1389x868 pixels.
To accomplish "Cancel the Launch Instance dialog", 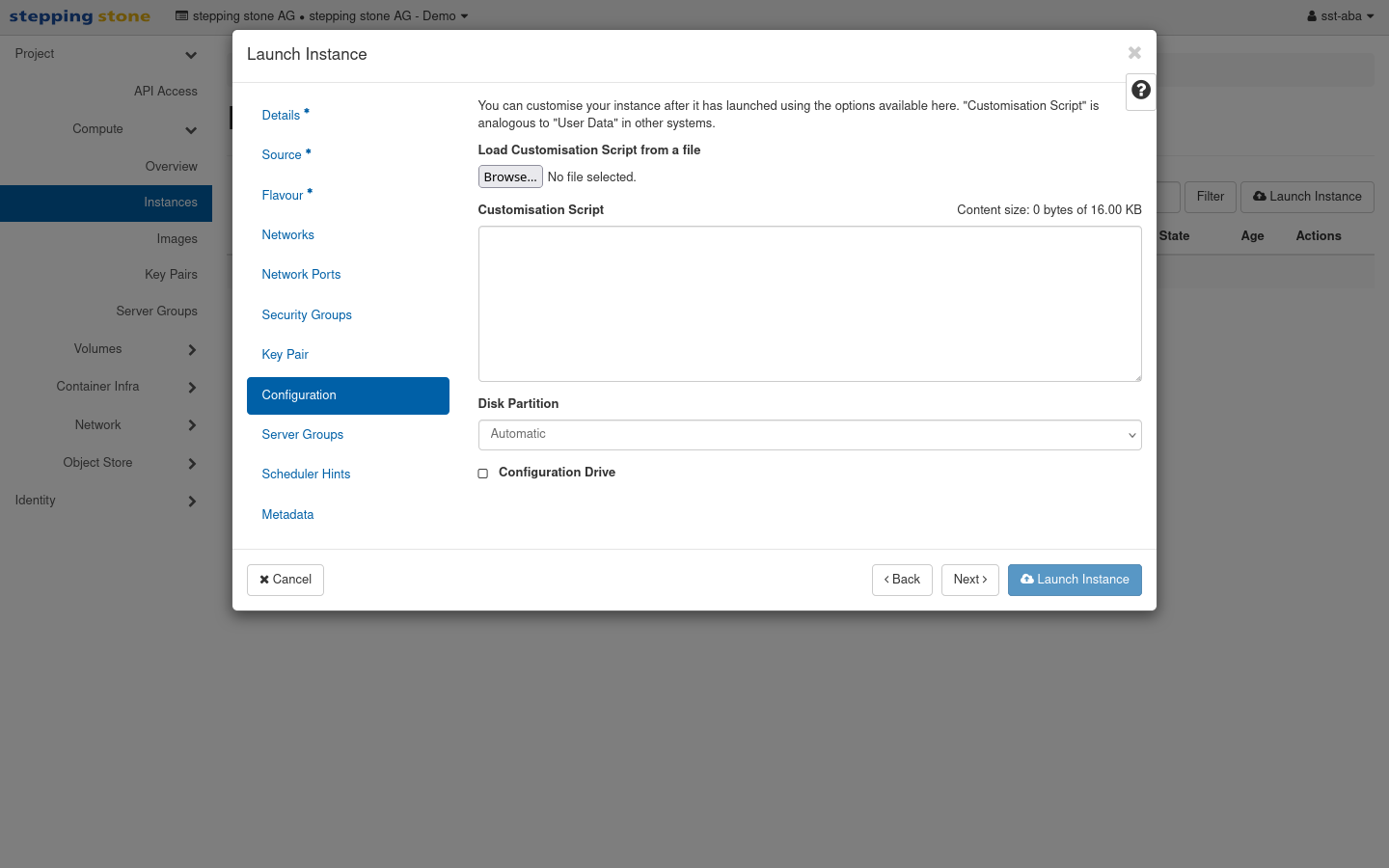I will (286, 580).
